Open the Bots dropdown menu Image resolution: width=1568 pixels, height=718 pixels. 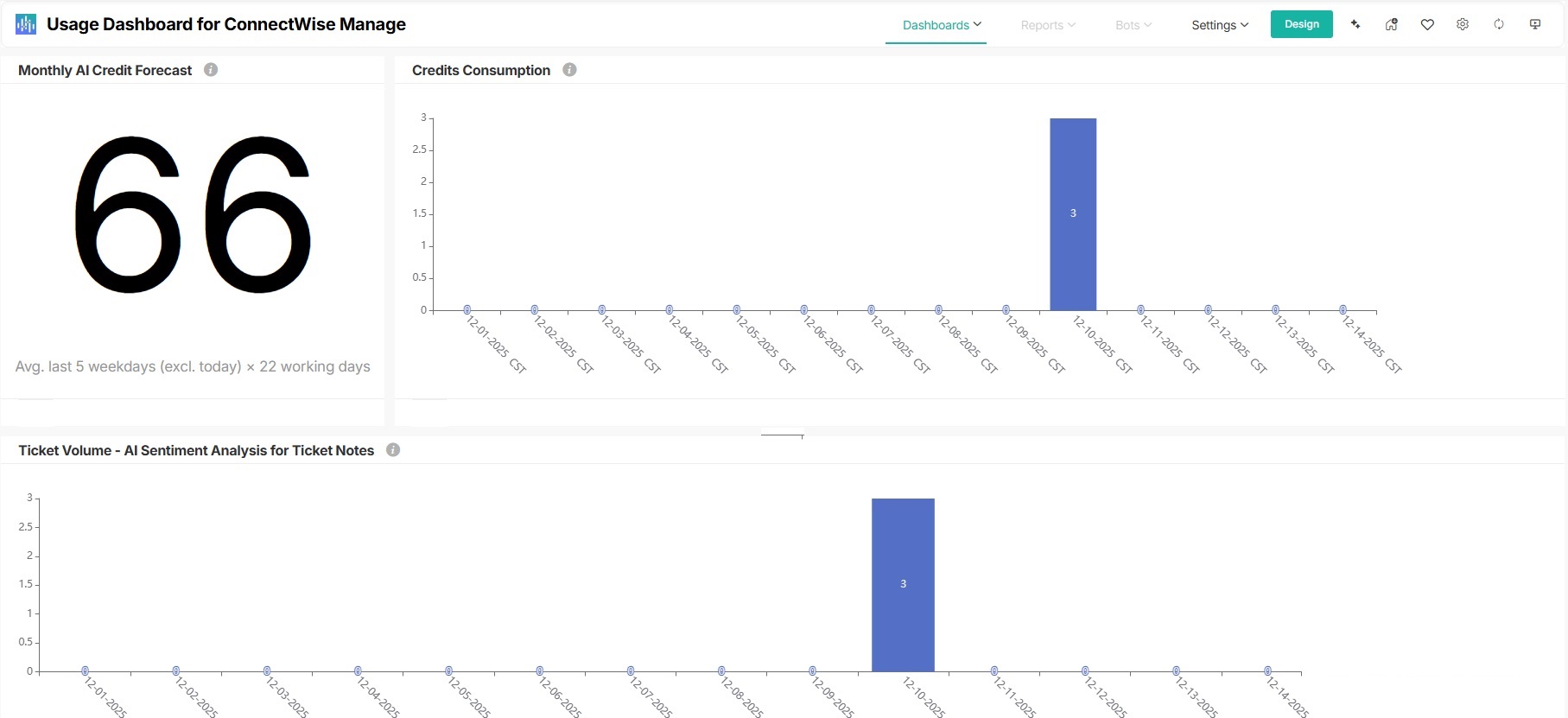point(1133,25)
